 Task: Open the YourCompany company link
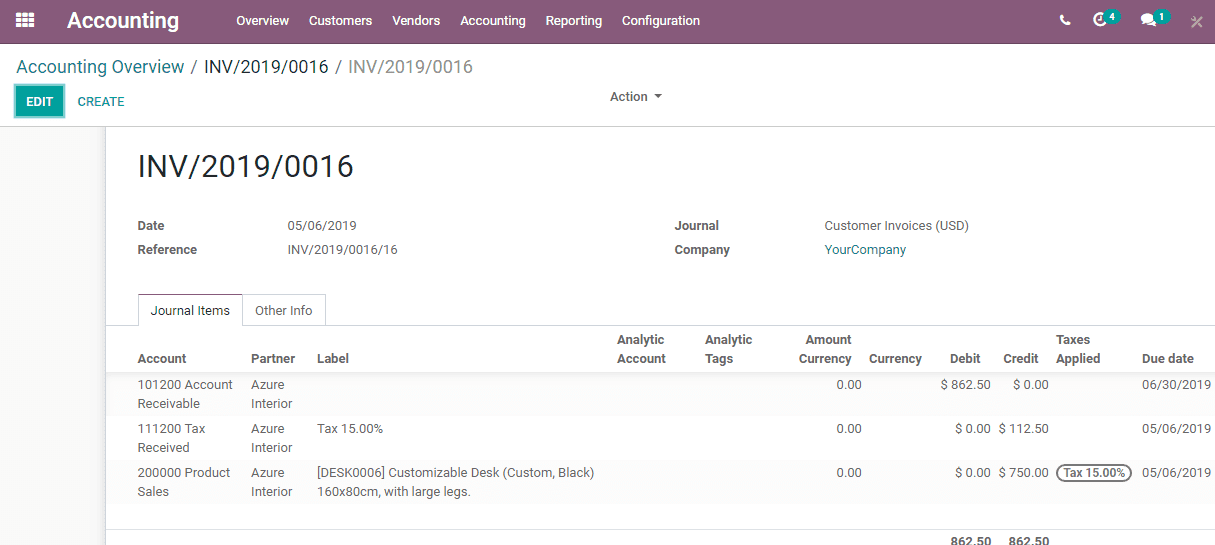click(865, 250)
